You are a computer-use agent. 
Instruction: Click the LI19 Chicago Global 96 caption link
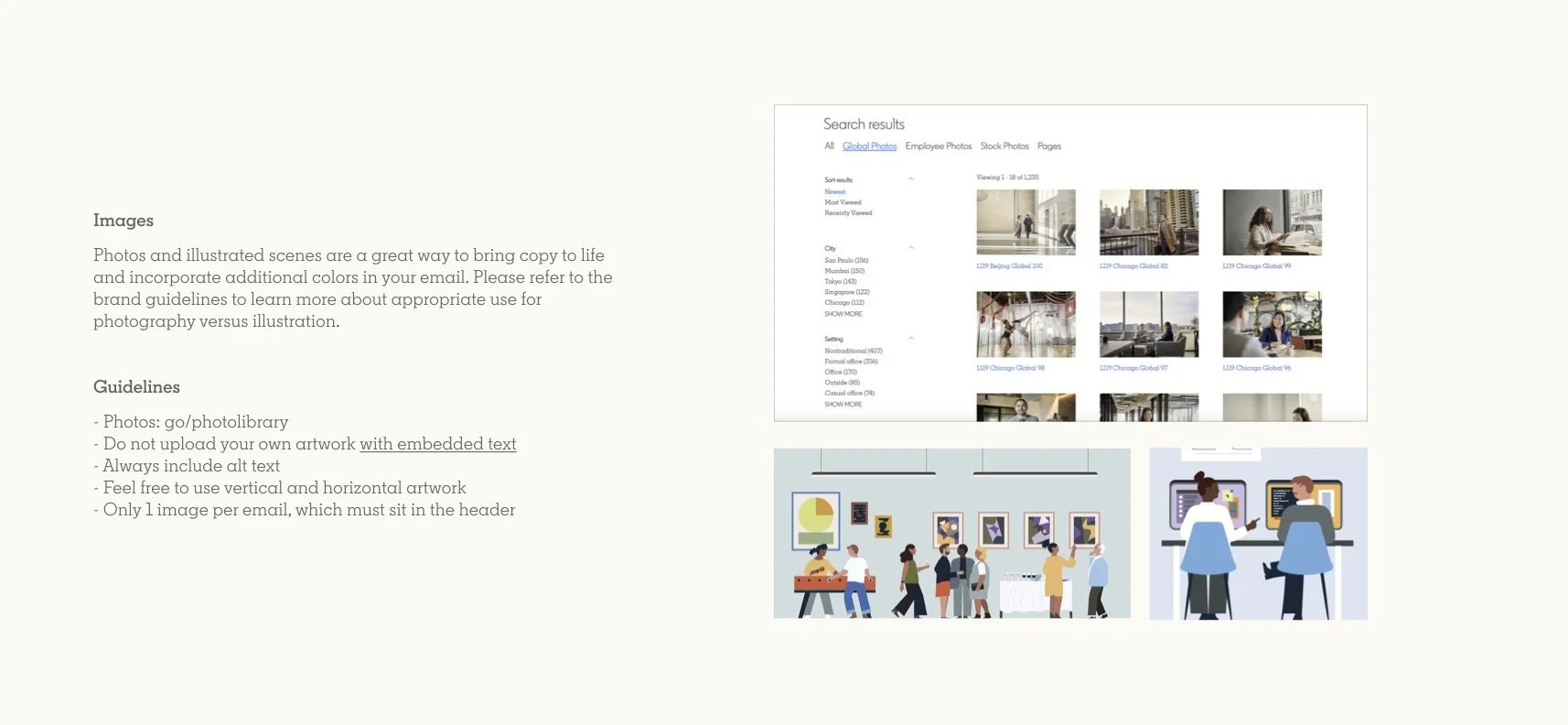1257,368
